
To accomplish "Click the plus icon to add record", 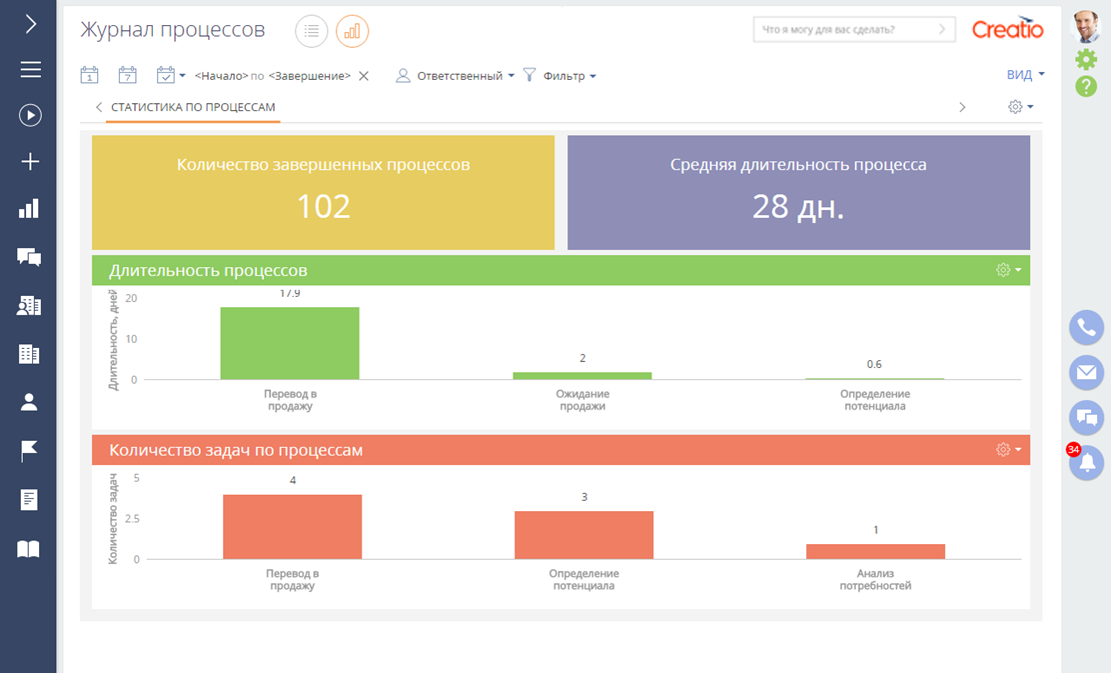I will (30, 162).
